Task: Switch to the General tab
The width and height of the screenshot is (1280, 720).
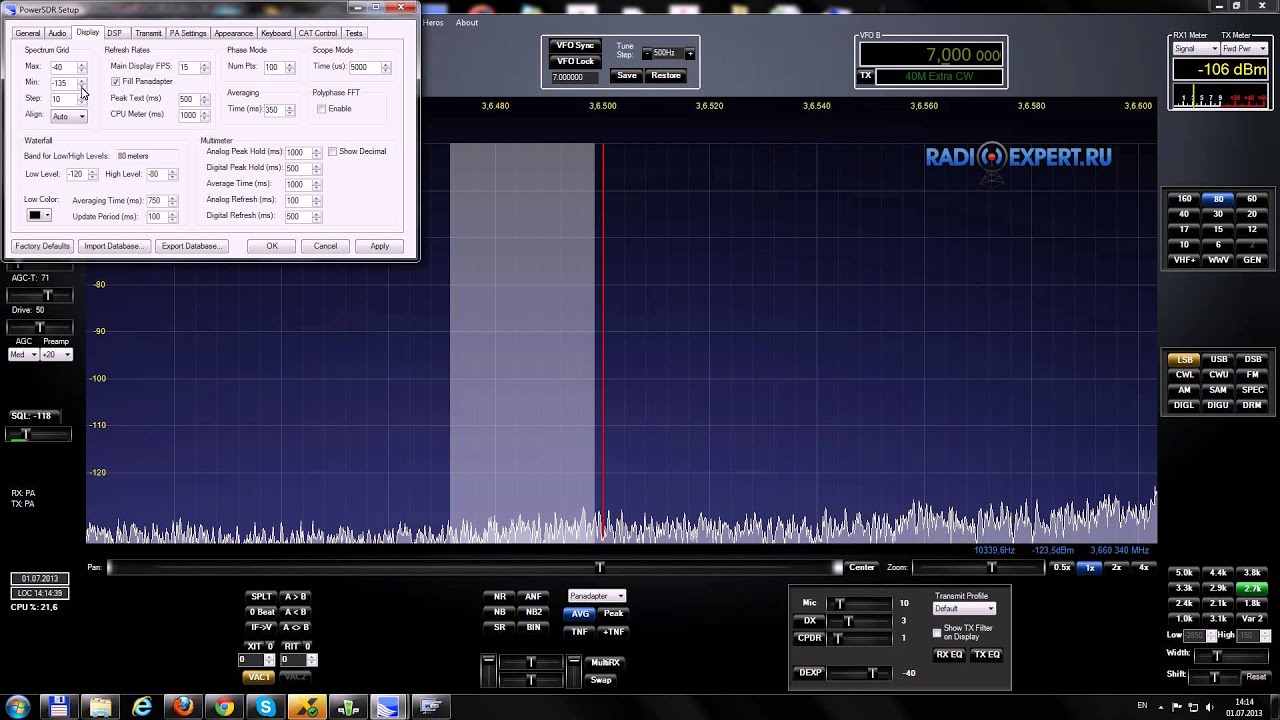Action: click(27, 33)
